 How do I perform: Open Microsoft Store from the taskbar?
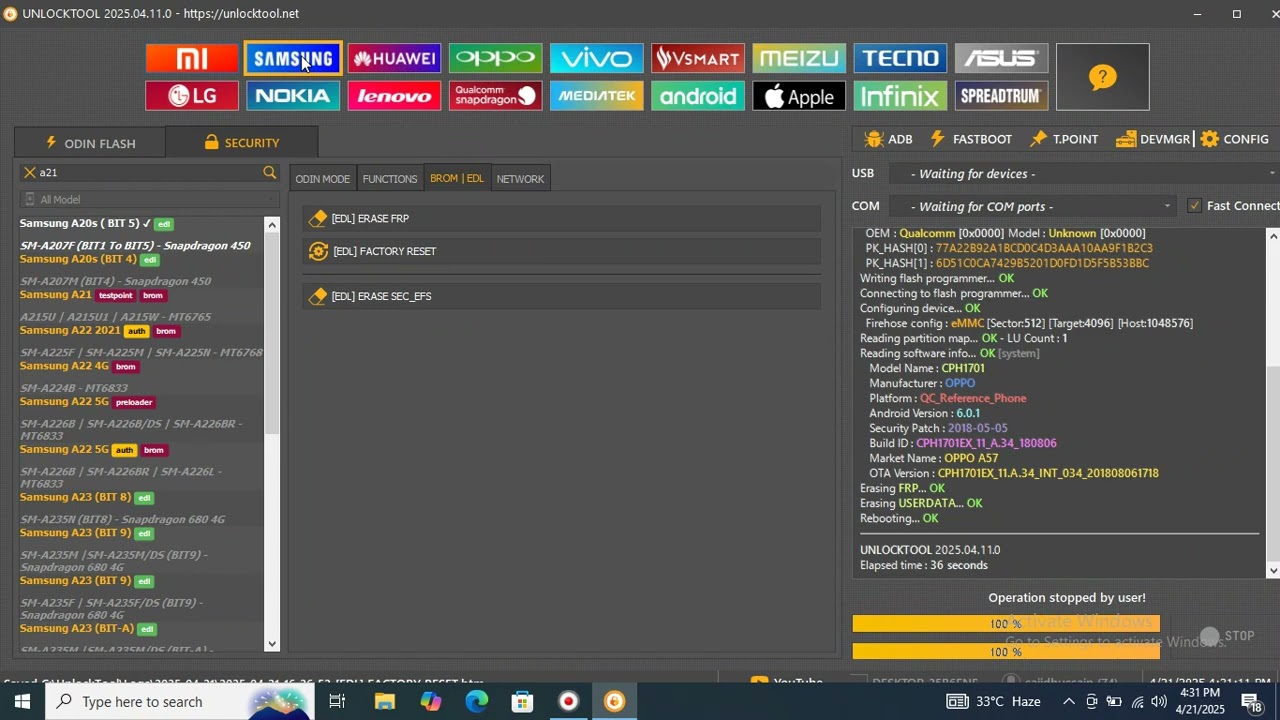click(522, 702)
